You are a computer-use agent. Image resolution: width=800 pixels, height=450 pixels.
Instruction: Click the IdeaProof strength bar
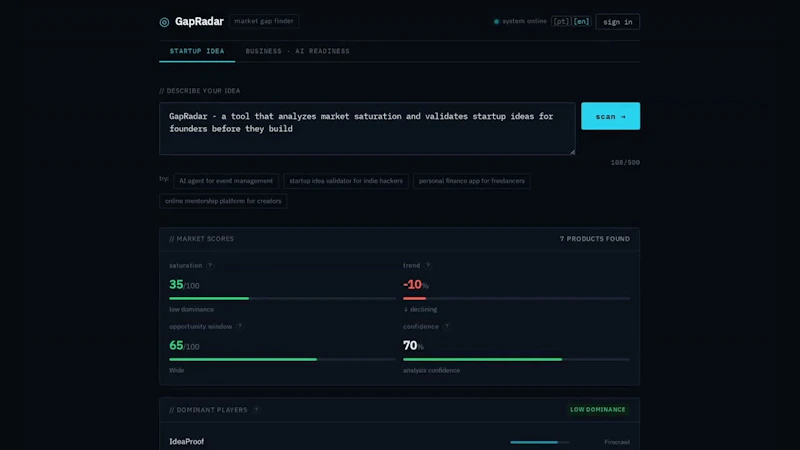coord(539,442)
